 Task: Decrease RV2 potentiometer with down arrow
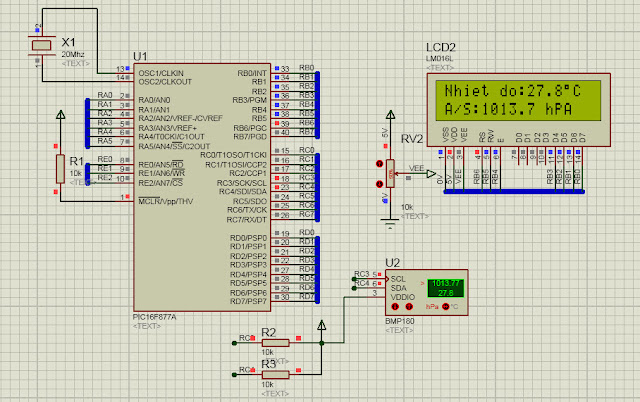coord(379,184)
